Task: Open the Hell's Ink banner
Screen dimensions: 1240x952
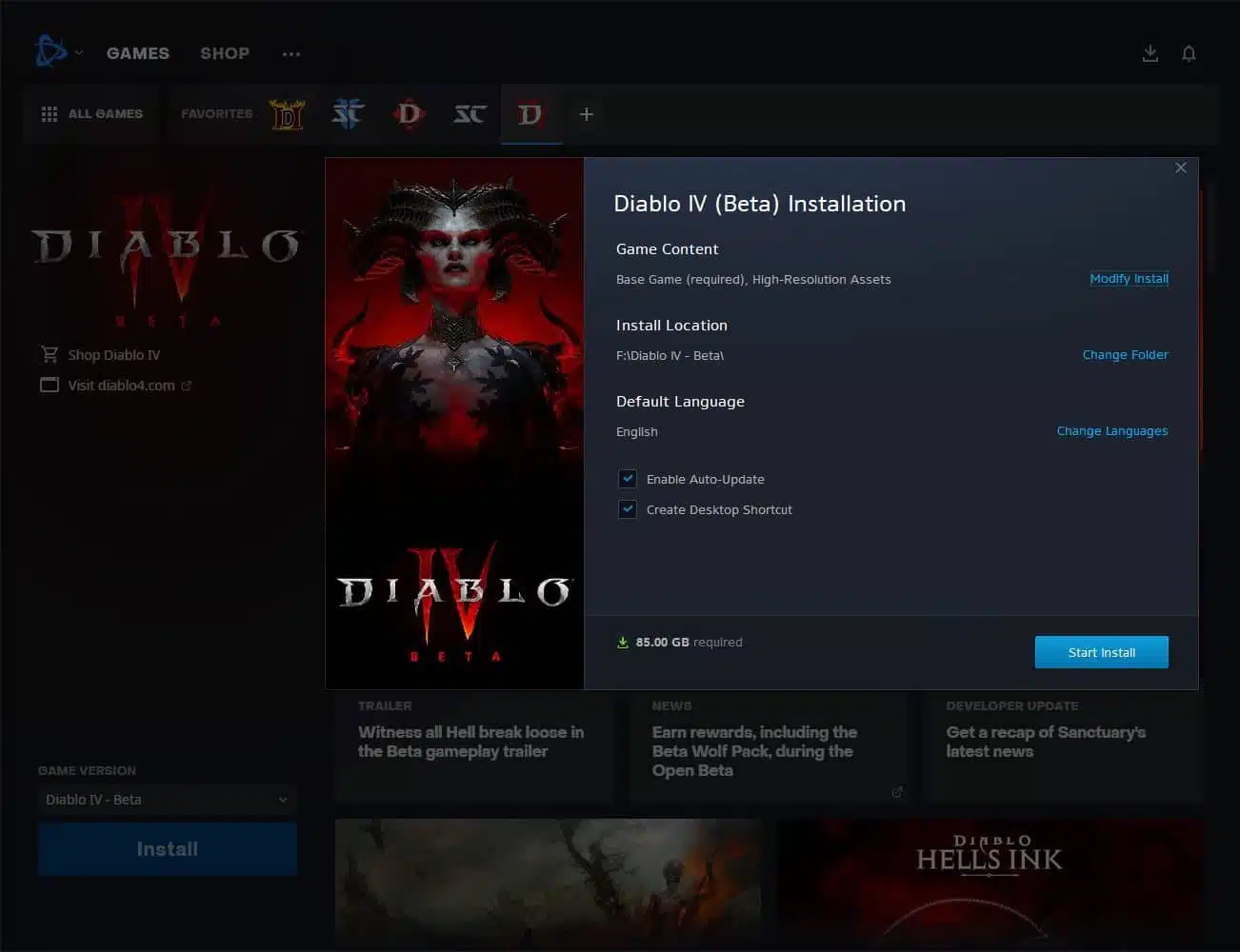Action: tap(990, 881)
